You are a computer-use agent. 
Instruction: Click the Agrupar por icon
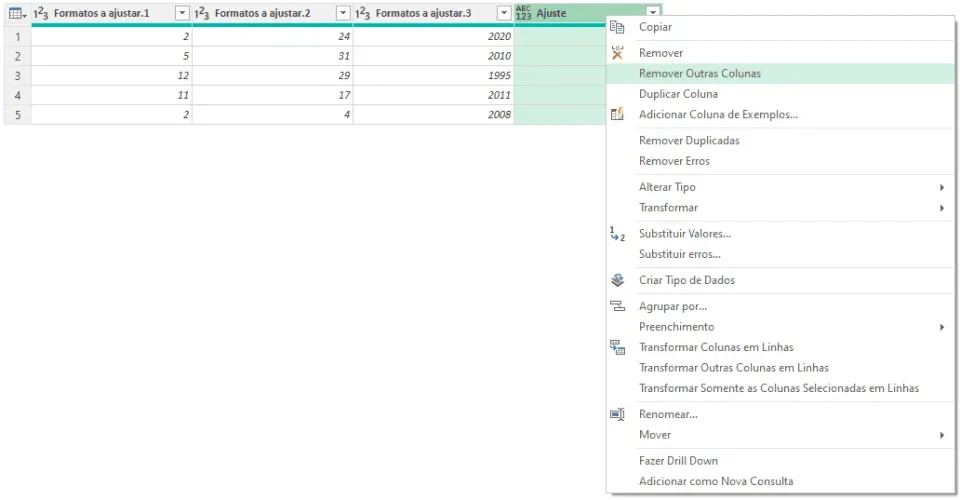pyautogui.click(x=617, y=306)
